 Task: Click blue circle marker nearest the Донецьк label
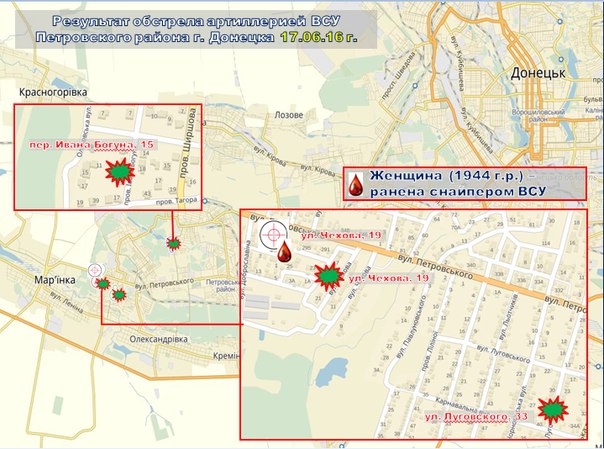point(561,59)
